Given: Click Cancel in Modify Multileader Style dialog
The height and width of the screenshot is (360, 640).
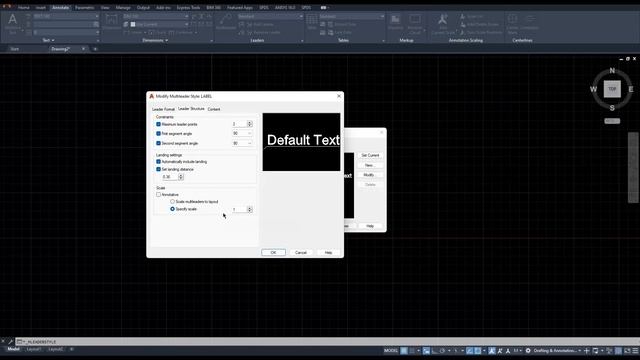Looking at the screenshot, I should point(301,253).
